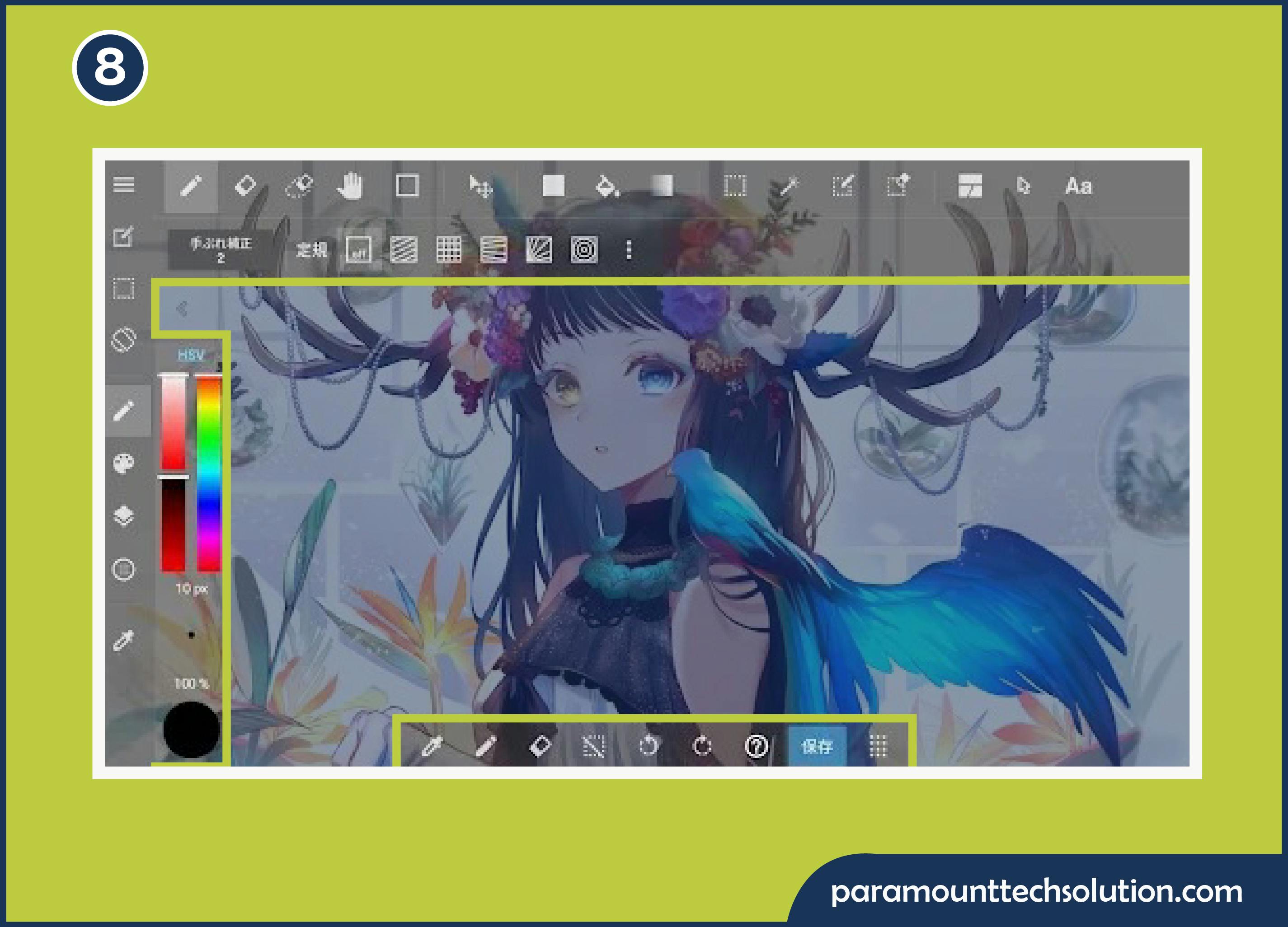1288x927 pixels.
Task: Select the Select Eraser tool
Action: (x=898, y=185)
